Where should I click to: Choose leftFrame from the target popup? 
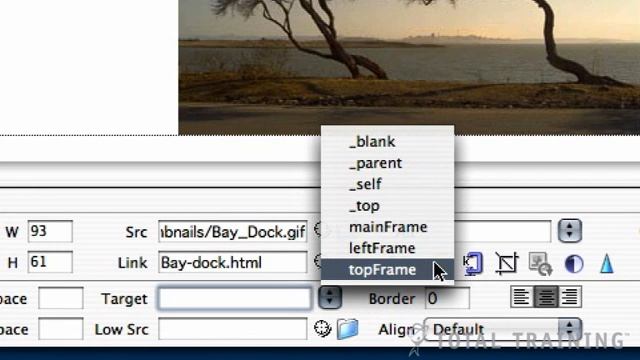tap(387, 248)
